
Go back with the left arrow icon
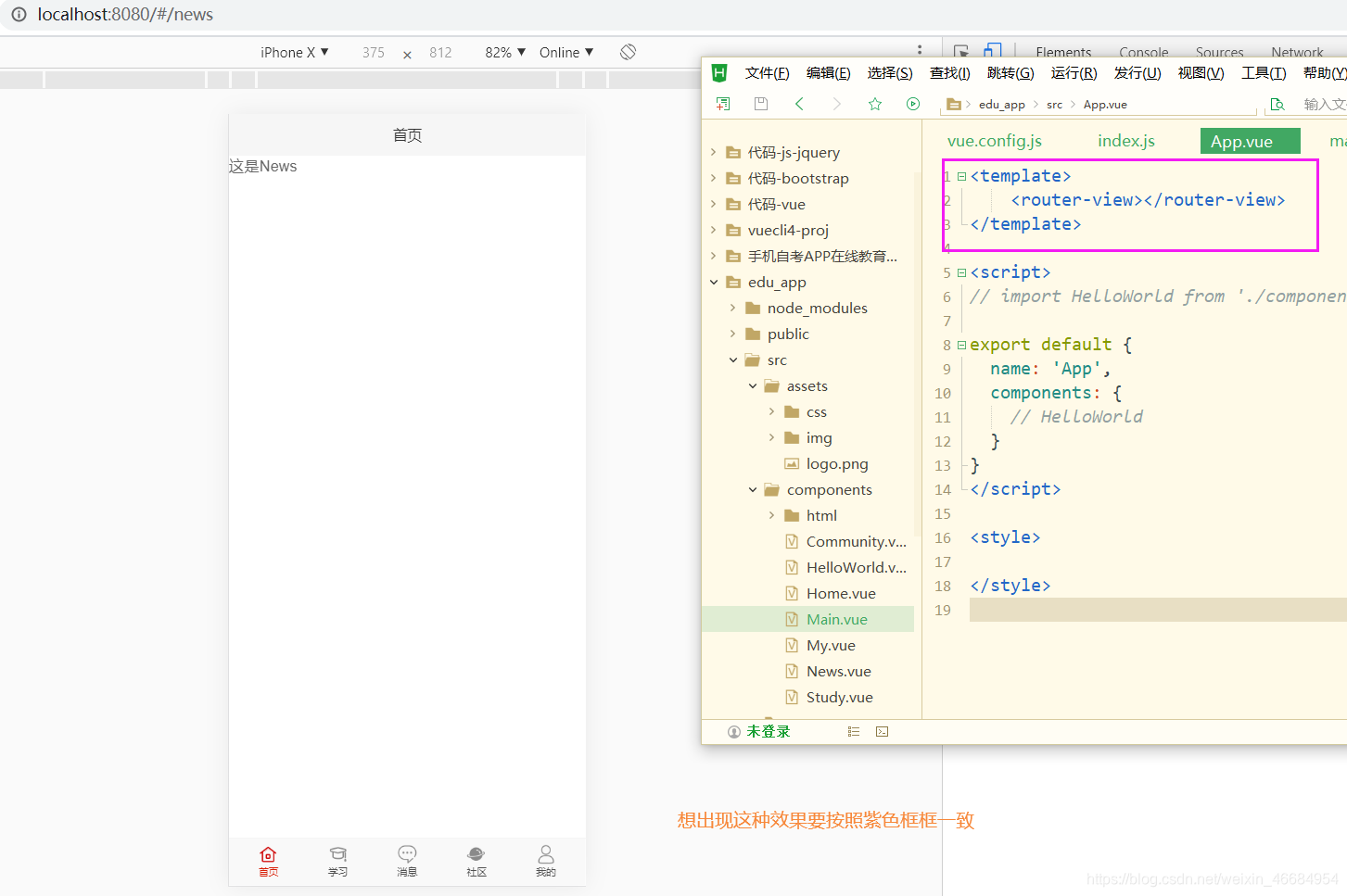click(x=799, y=104)
